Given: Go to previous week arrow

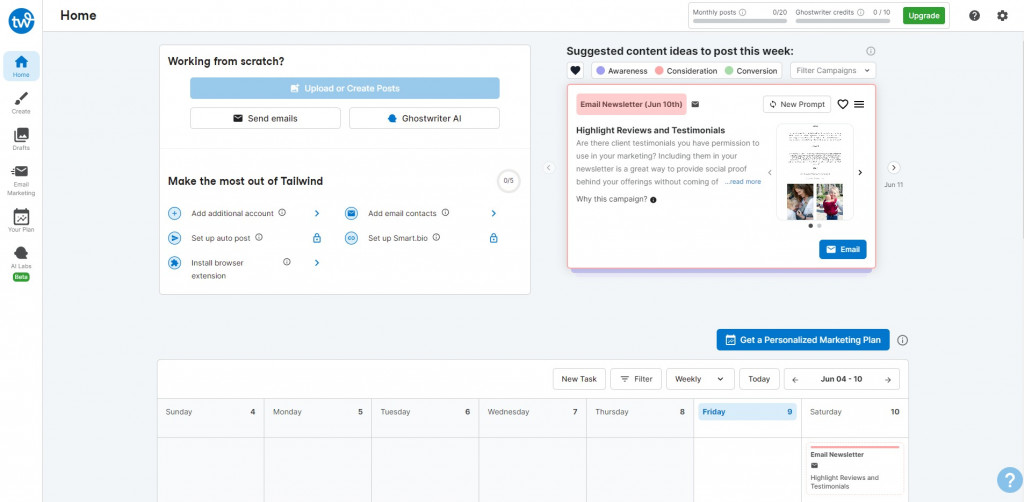Looking at the screenshot, I should (x=795, y=379).
